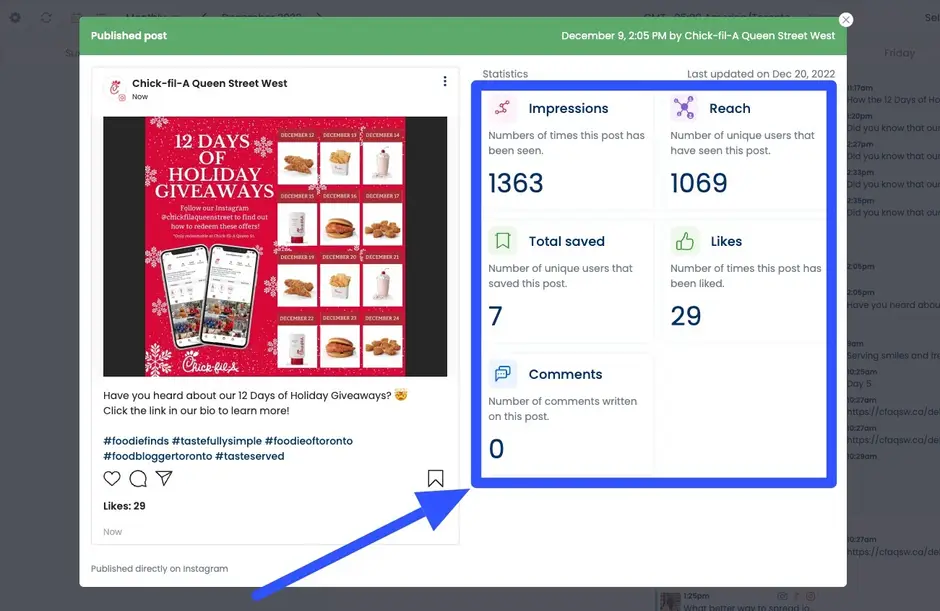Click the comment bubble icon on the post preview
The height and width of the screenshot is (611, 940).
click(x=138, y=478)
